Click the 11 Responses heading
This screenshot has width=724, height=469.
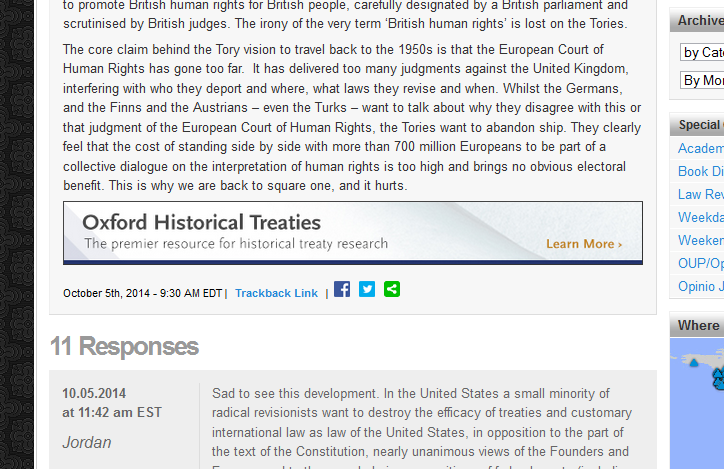click(124, 347)
